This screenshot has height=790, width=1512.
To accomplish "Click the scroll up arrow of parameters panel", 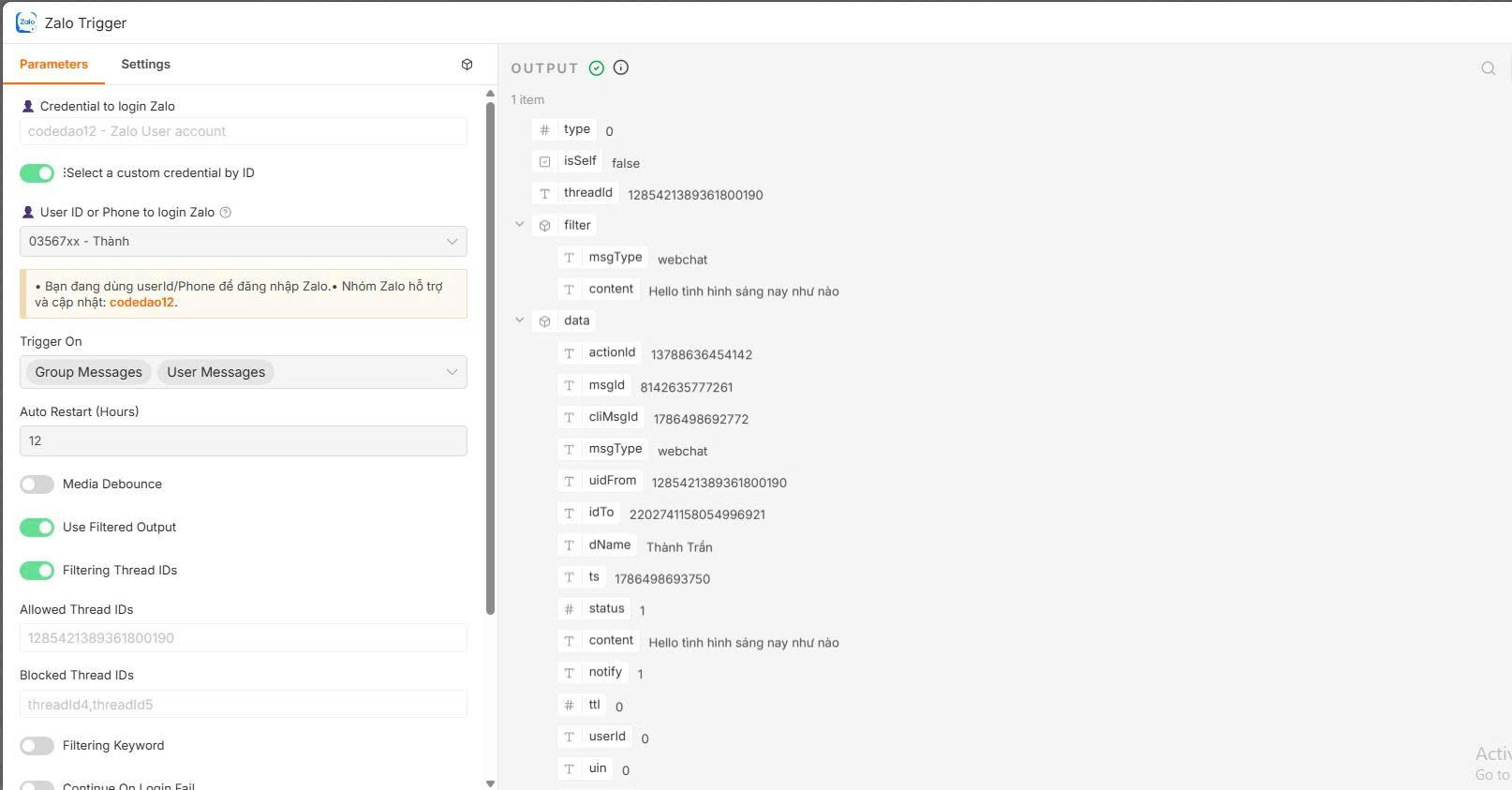I will click(x=490, y=94).
